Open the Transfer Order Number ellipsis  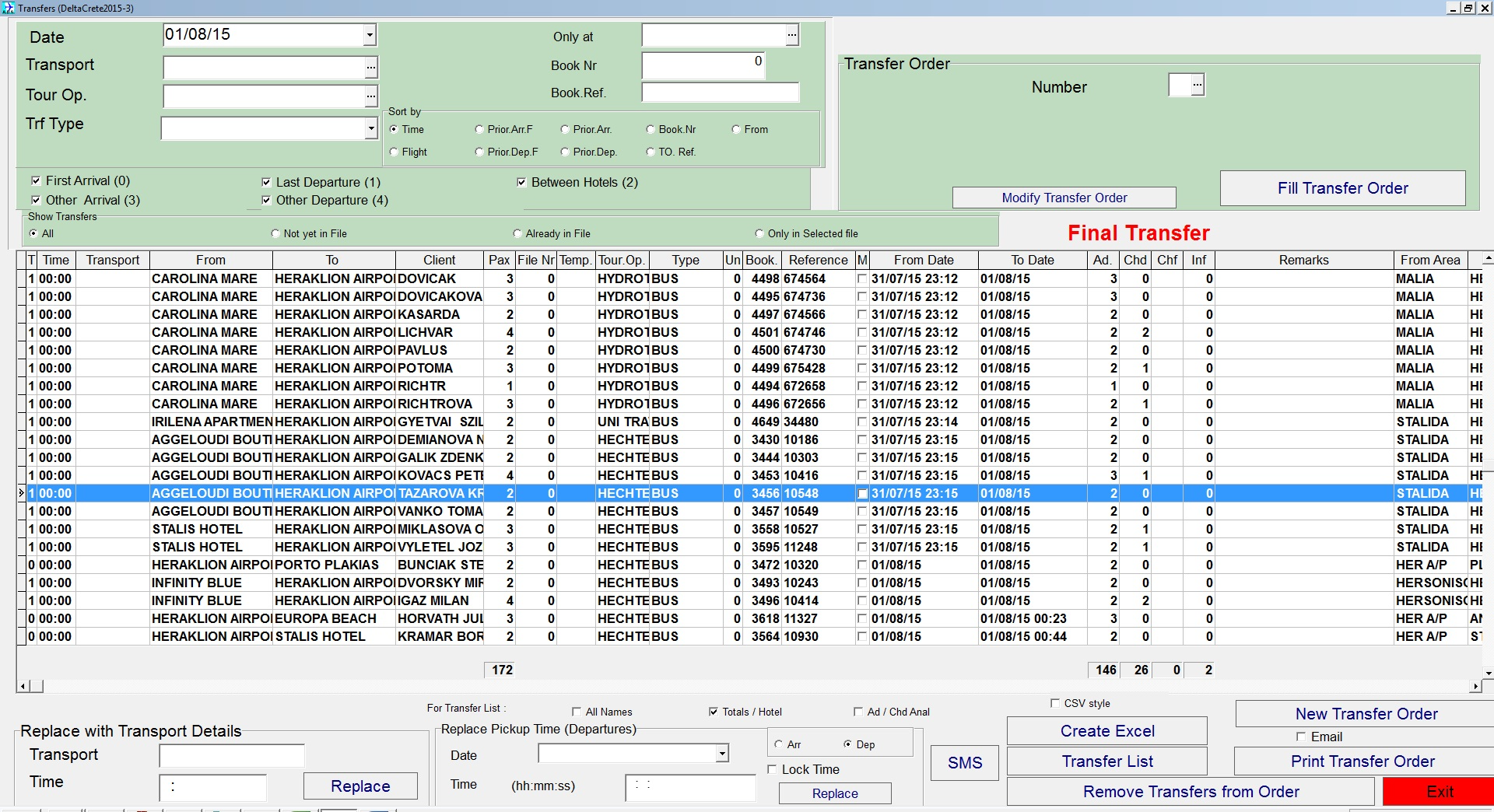click(x=1196, y=85)
